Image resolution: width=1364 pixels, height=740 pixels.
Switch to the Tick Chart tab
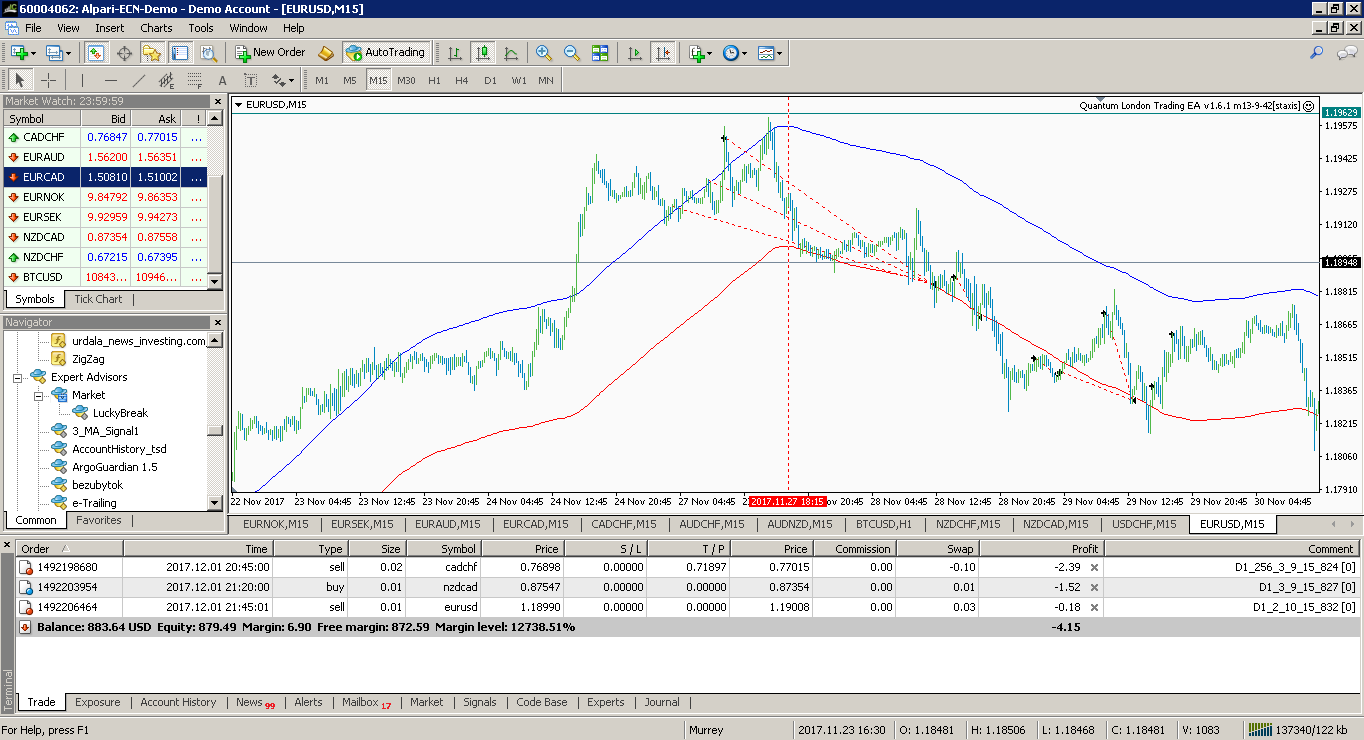(x=98, y=299)
